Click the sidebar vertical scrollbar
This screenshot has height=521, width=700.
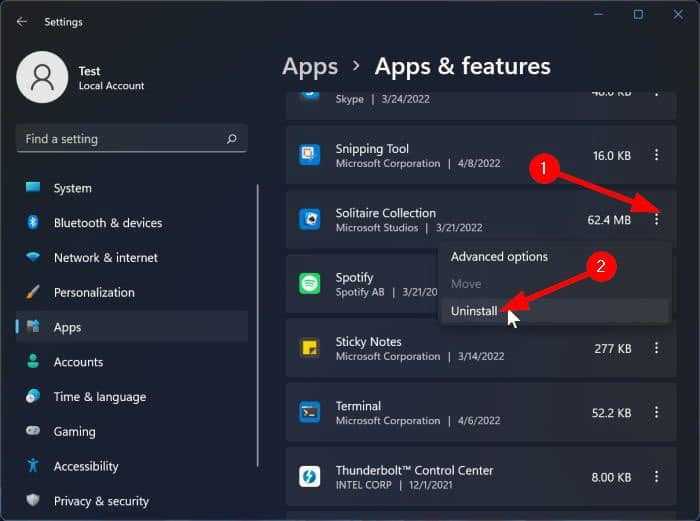[x=258, y=325]
